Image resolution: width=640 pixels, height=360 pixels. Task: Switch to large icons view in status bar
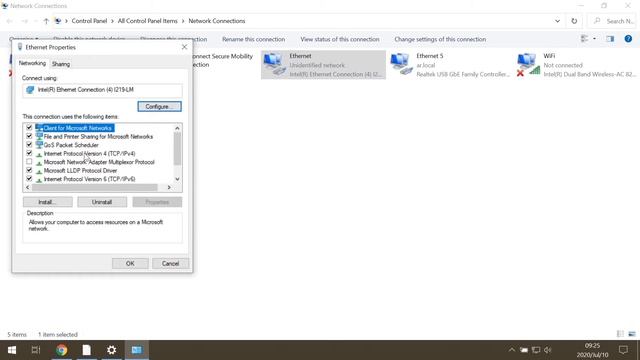point(632,334)
